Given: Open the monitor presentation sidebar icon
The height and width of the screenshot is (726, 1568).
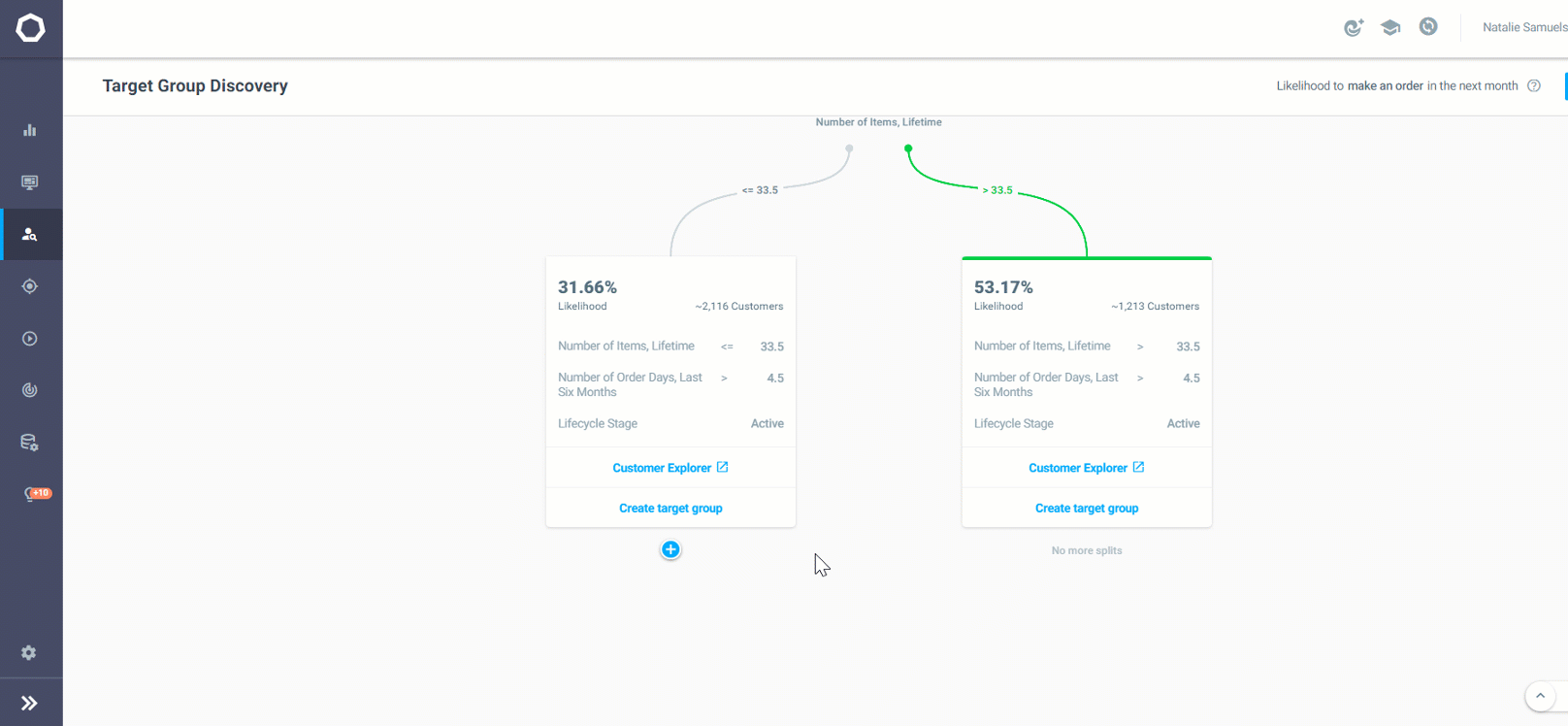Looking at the screenshot, I should pyautogui.click(x=30, y=182).
